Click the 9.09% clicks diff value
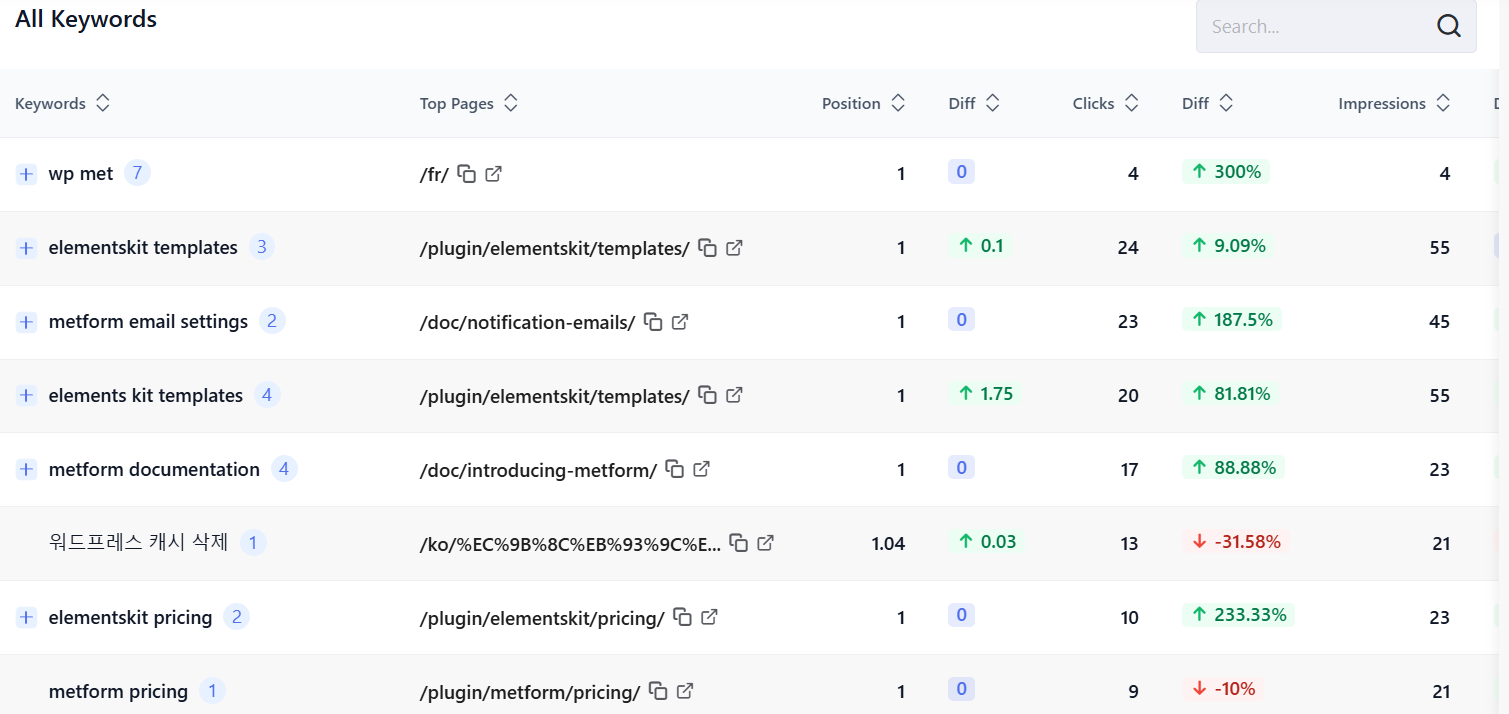 coord(1228,246)
